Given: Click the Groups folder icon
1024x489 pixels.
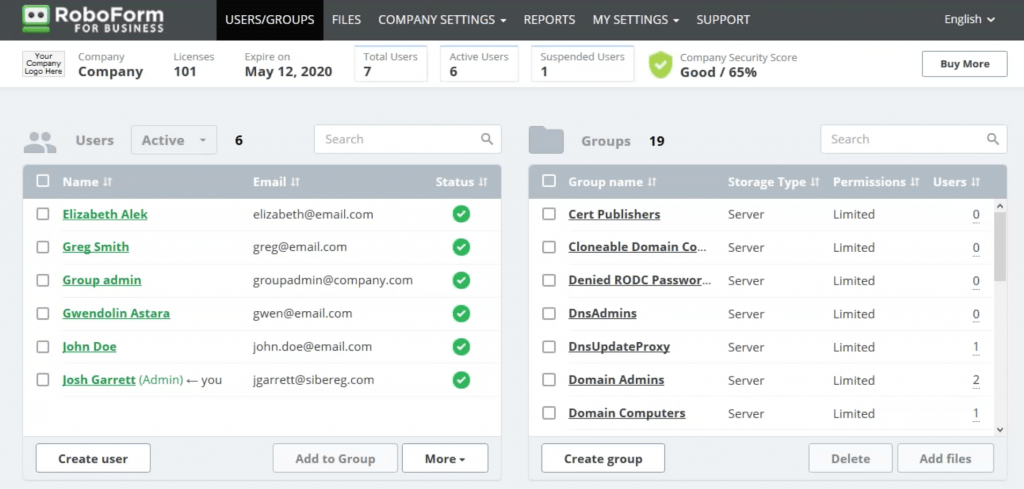Looking at the screenshot, I should click(x=546, y=140).
